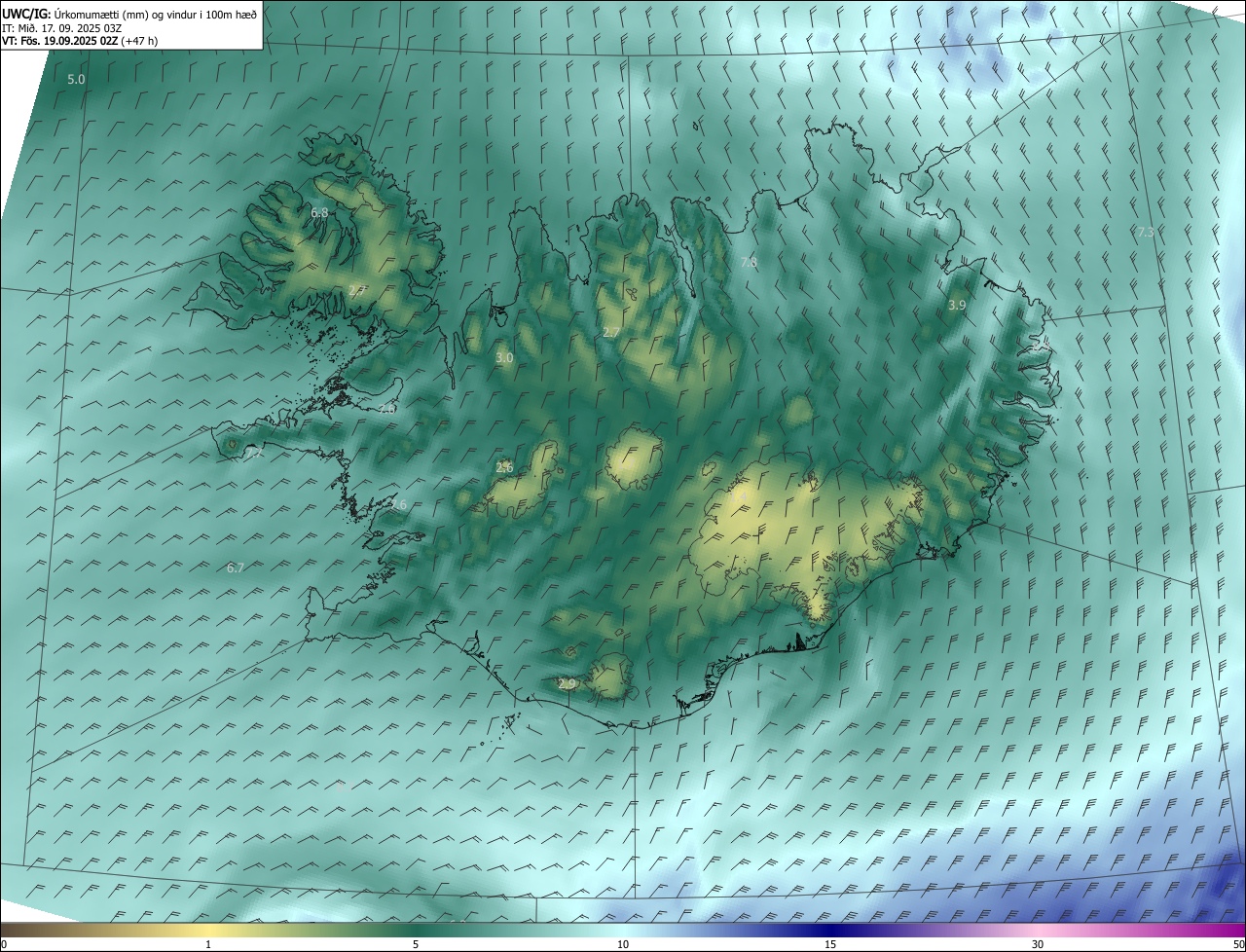The height and width of the screenshot is (952, 1246).
Task: Click the 3.0 value label on the map
Action: pyautogui.click(x=504, y=358)
